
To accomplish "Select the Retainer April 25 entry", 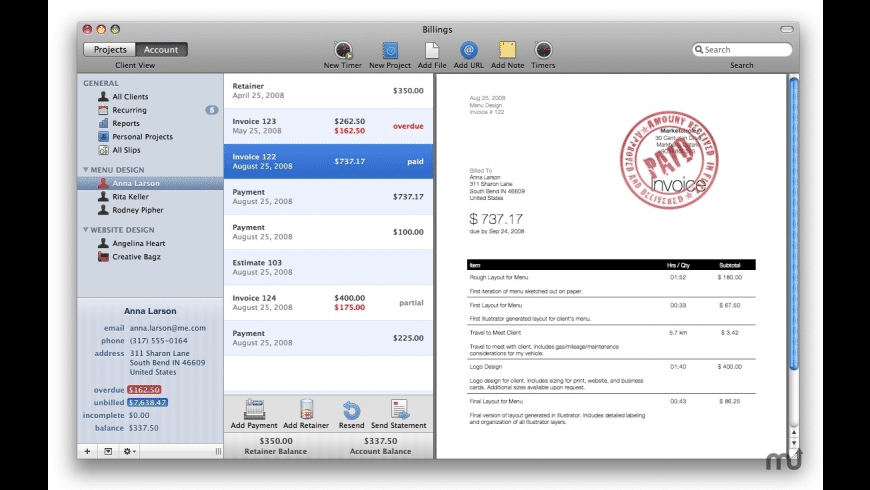I will (x=328, y=90).
